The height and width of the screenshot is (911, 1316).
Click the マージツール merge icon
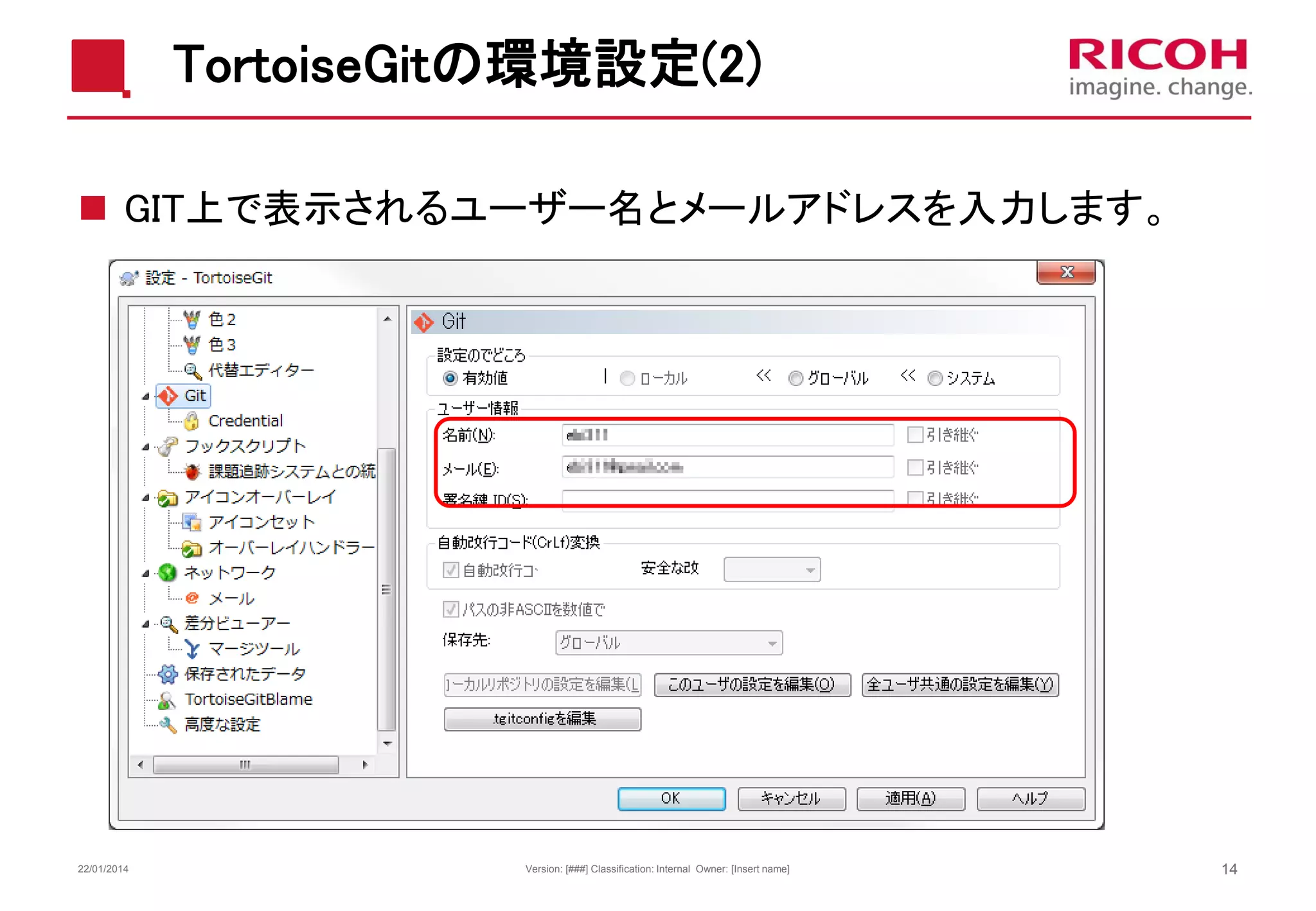(x=192, y=649)
